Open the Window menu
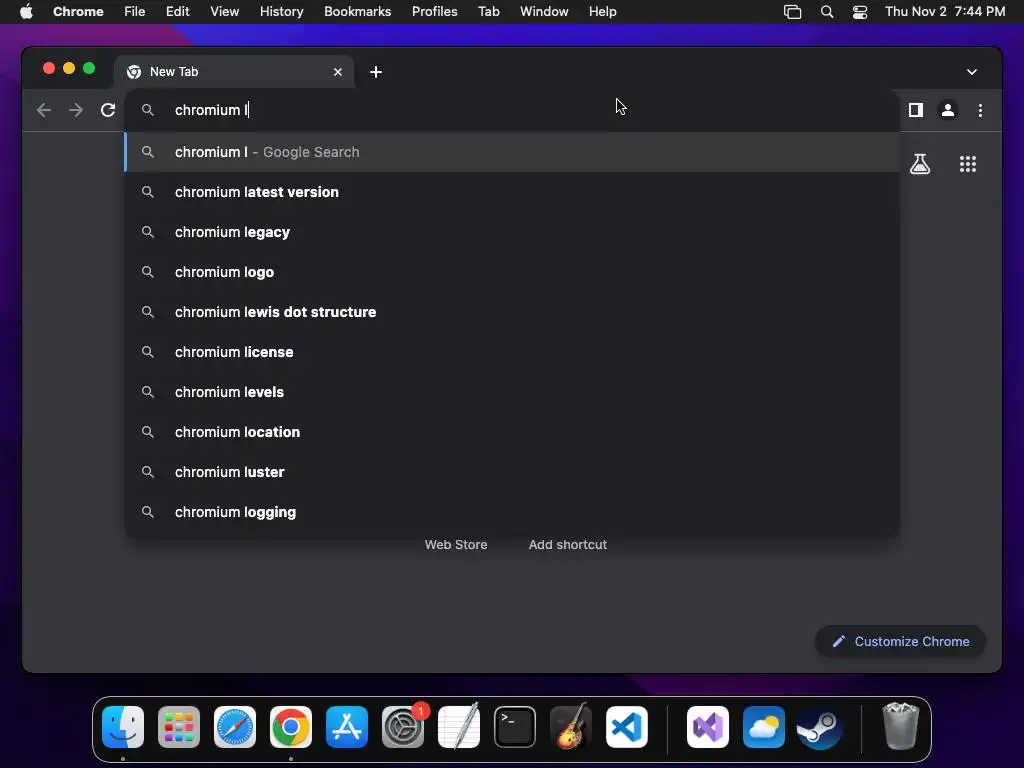Image resolution: width=1024 pixels, height=768 pixels. pyautogui.click(x=544, y=12)
